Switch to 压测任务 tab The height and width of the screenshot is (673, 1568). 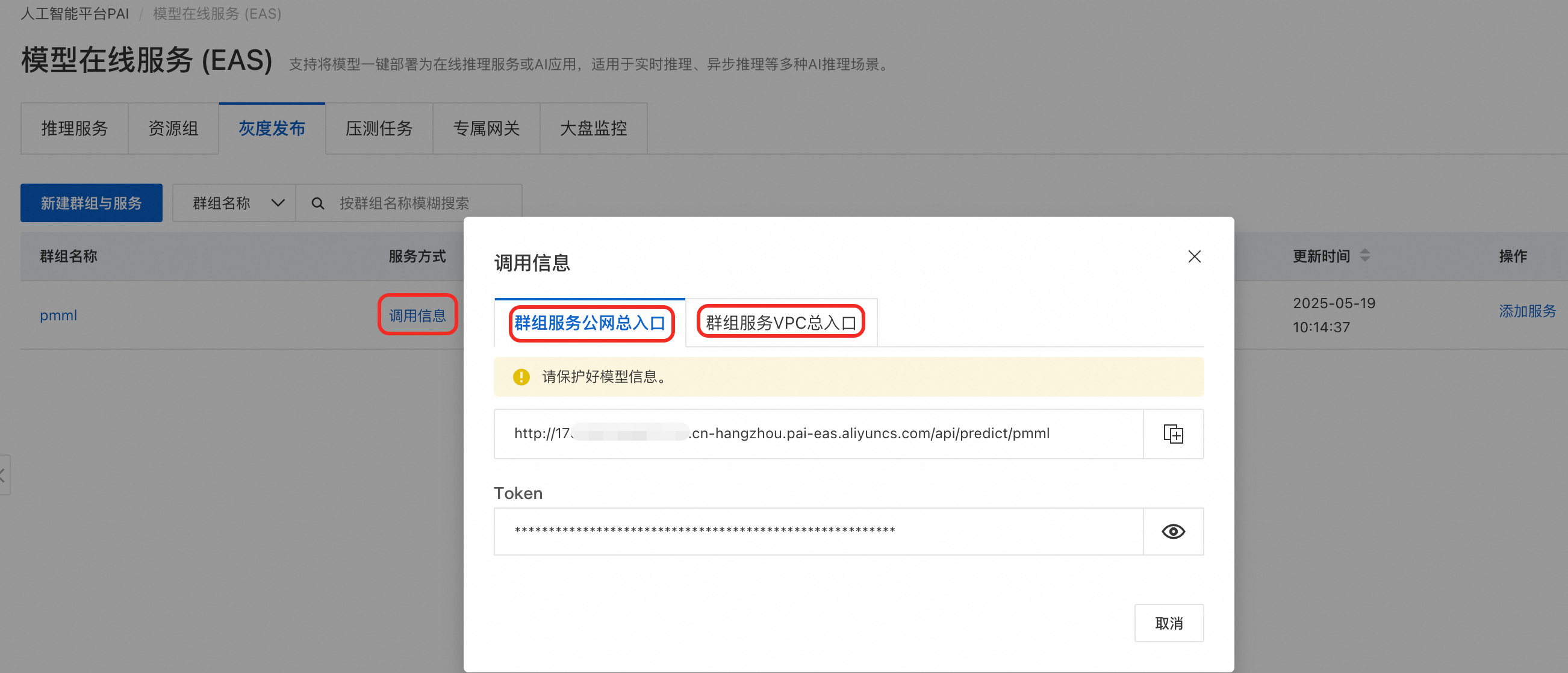(379, 128)
